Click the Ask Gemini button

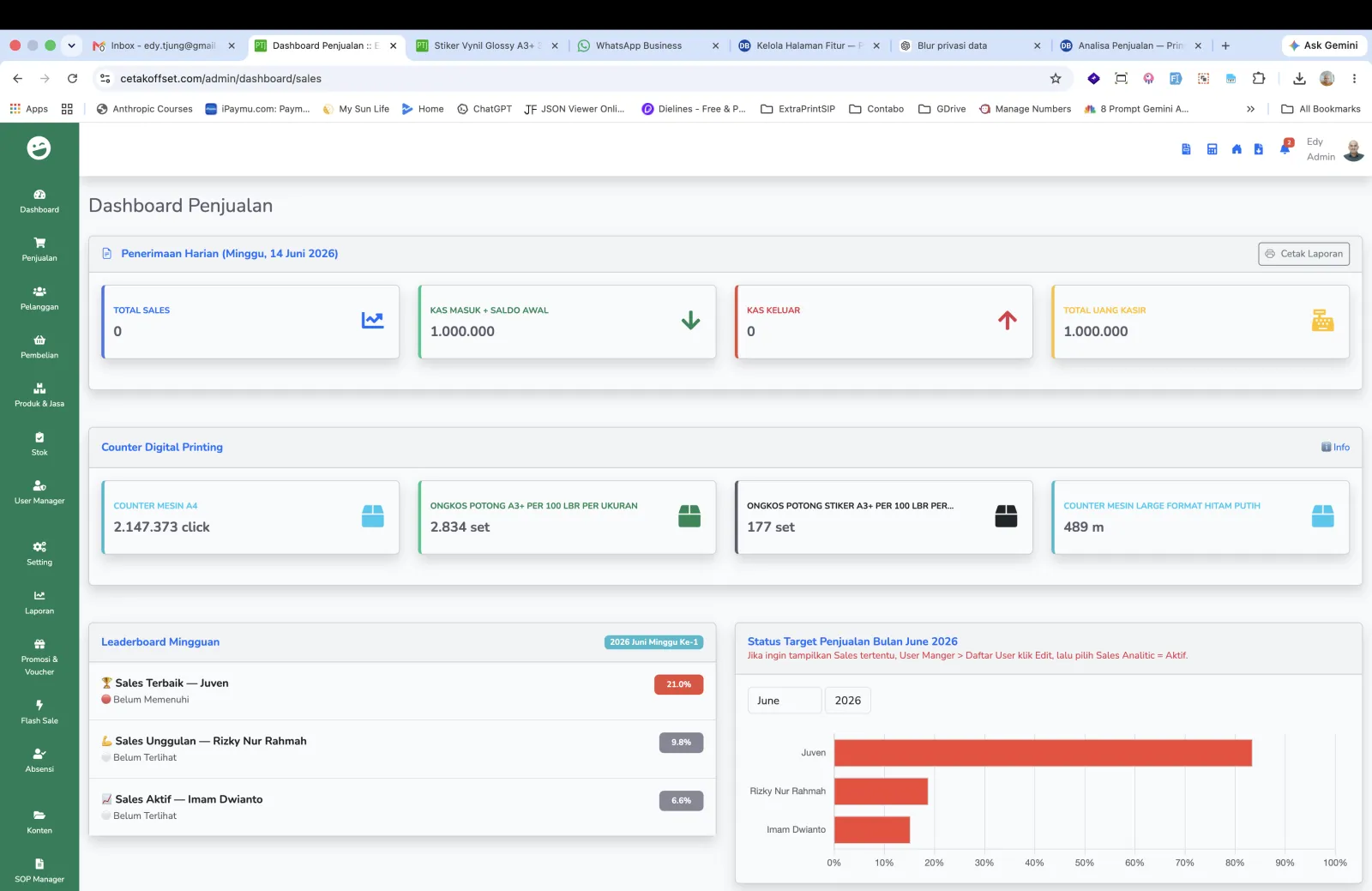click(1323, 45)
